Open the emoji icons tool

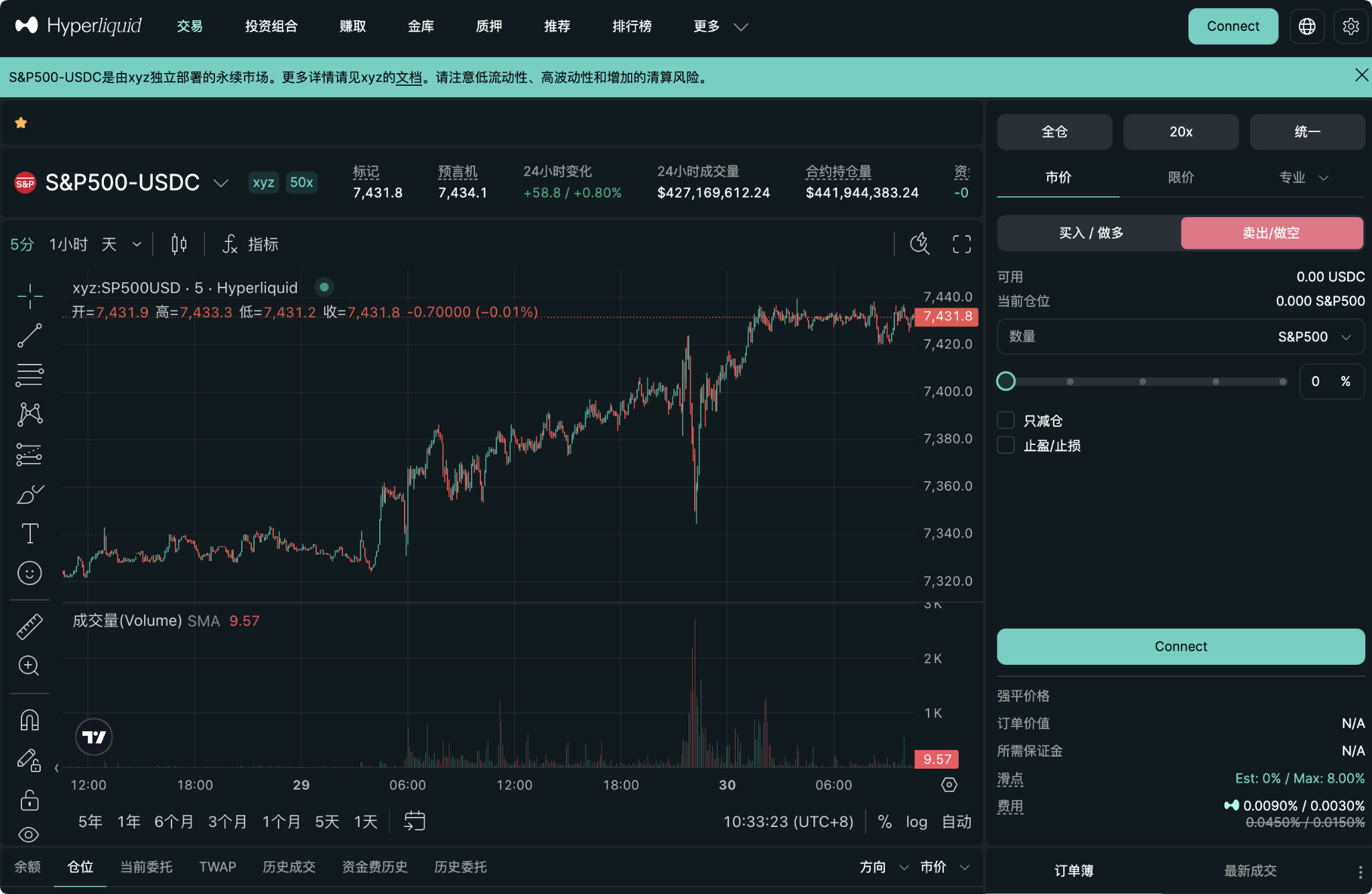click(x=29, y=573)
